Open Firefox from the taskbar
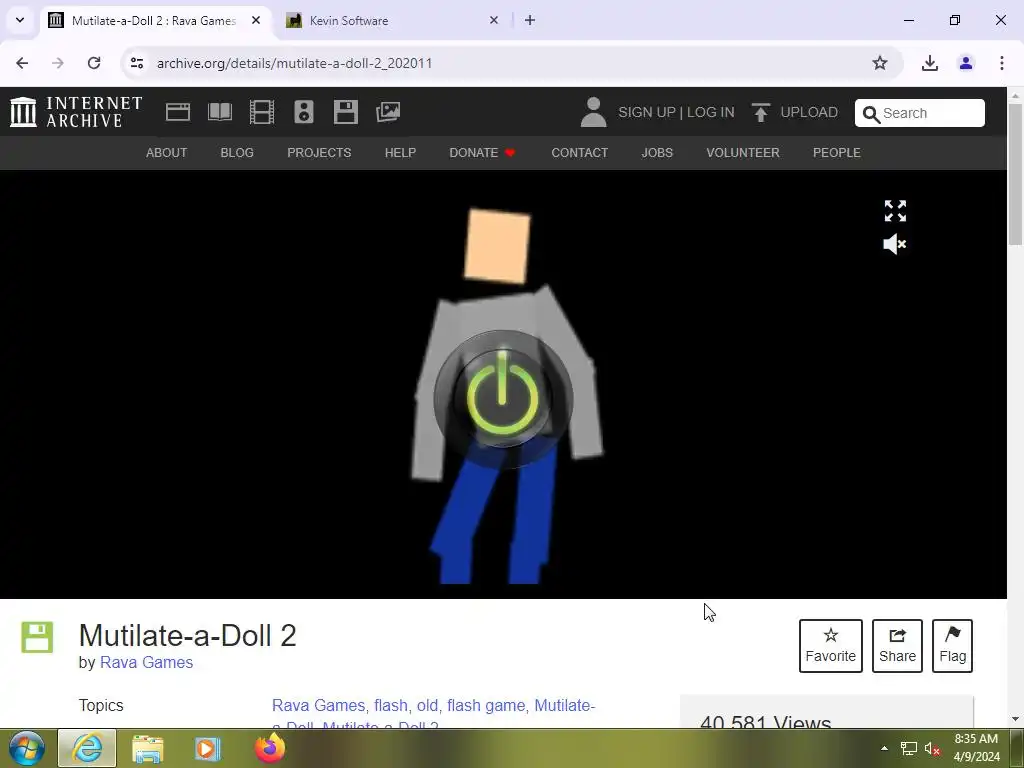Viewport: 1024px width, 768px height. click(x=270, y=748)
